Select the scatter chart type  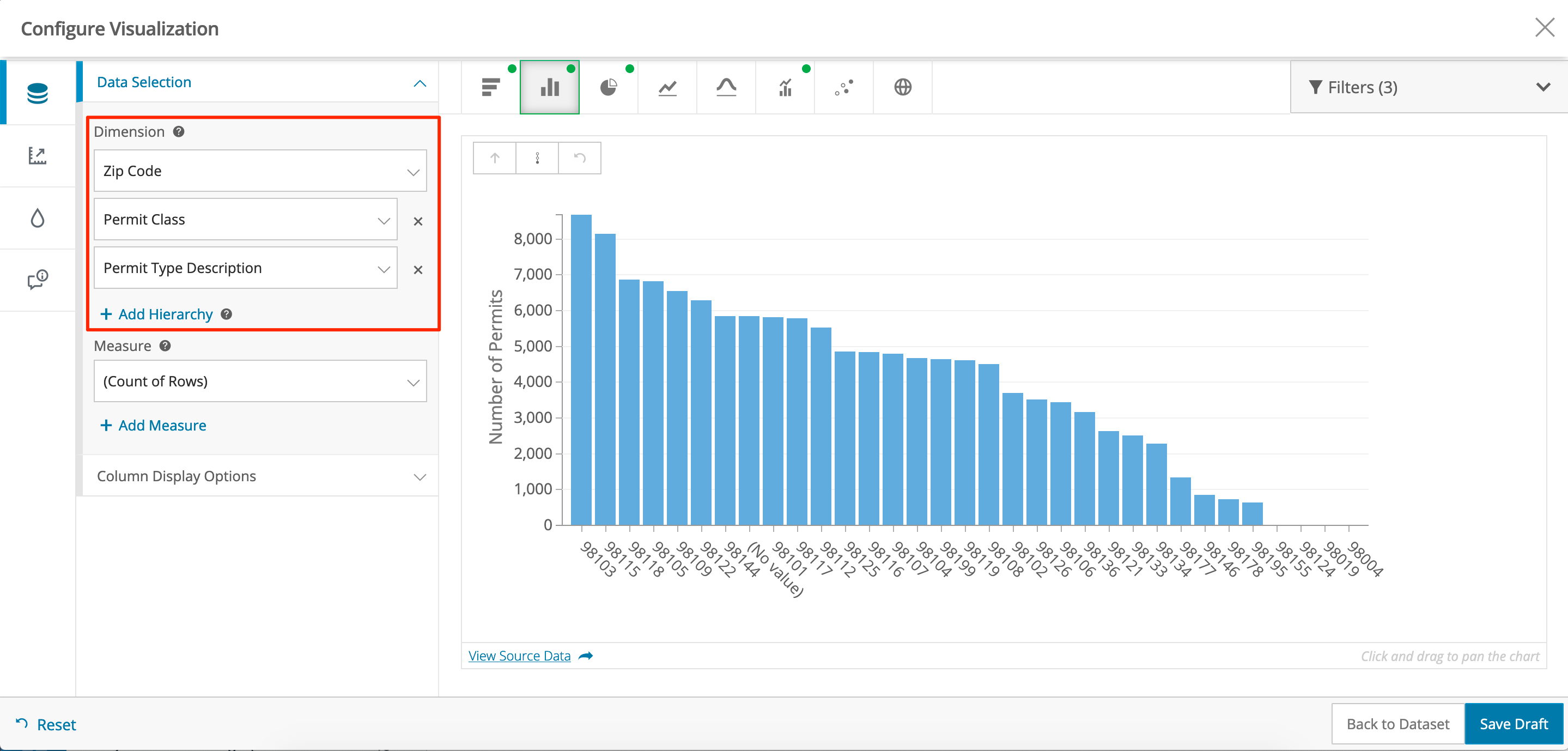tap(843, 87)
